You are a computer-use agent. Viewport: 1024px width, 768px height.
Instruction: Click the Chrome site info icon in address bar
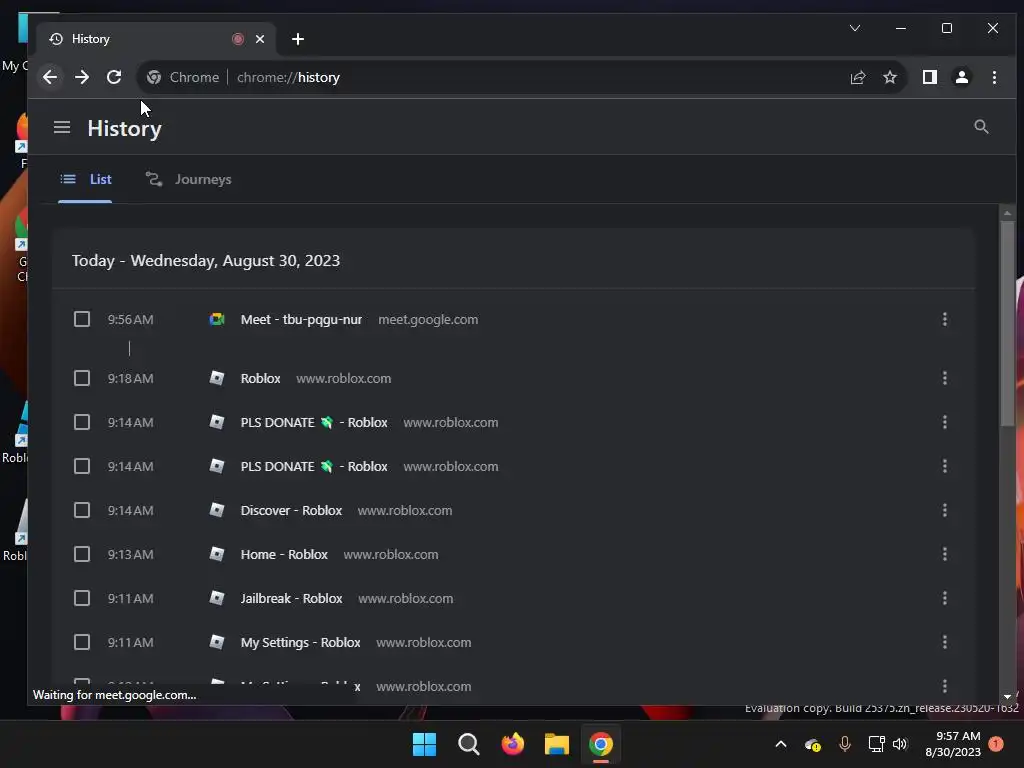(154, 77)
